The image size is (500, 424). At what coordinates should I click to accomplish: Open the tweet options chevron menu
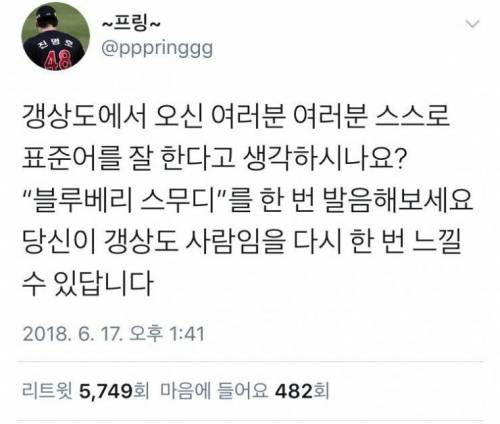472,24
